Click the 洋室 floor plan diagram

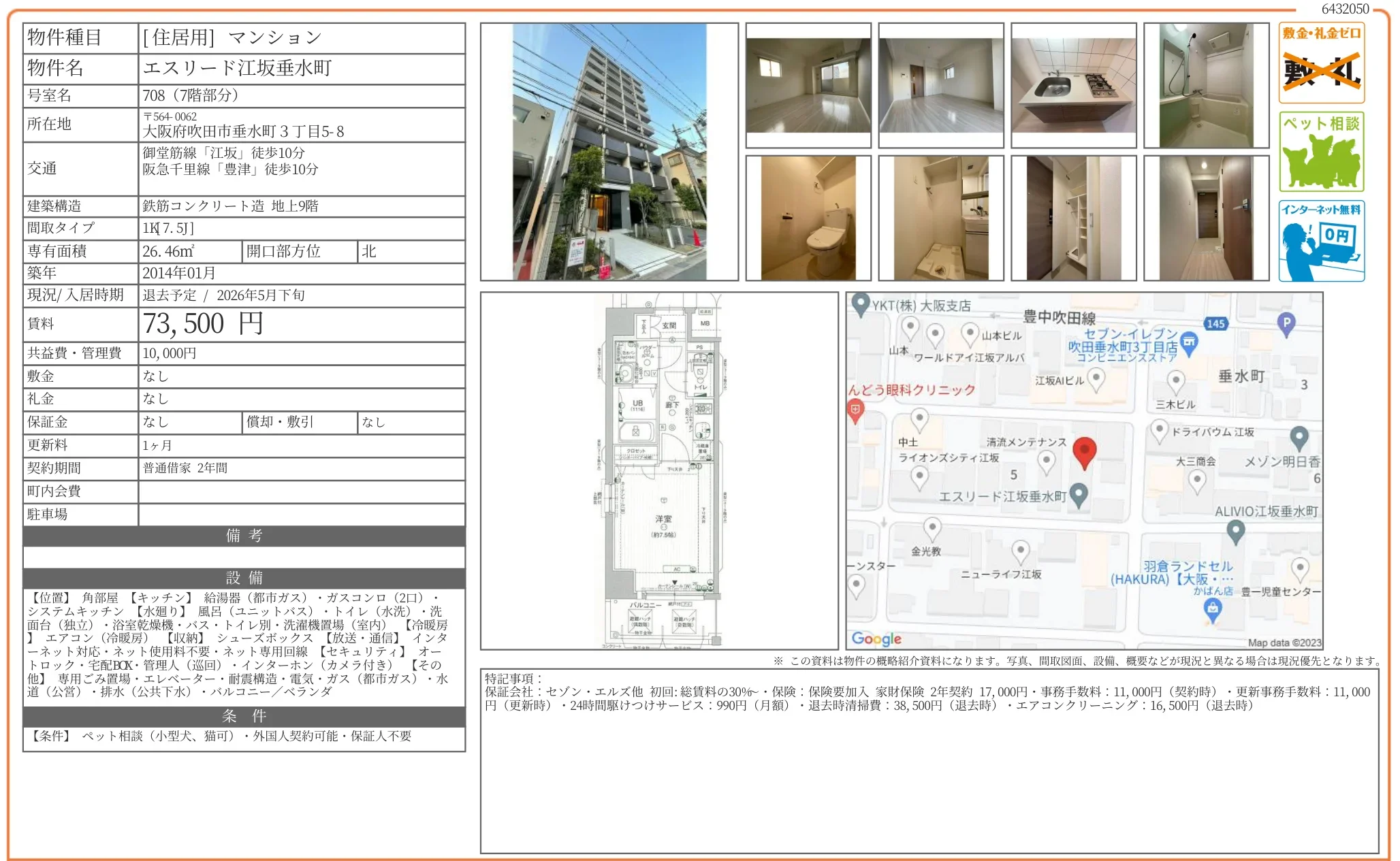pos(664,521)
